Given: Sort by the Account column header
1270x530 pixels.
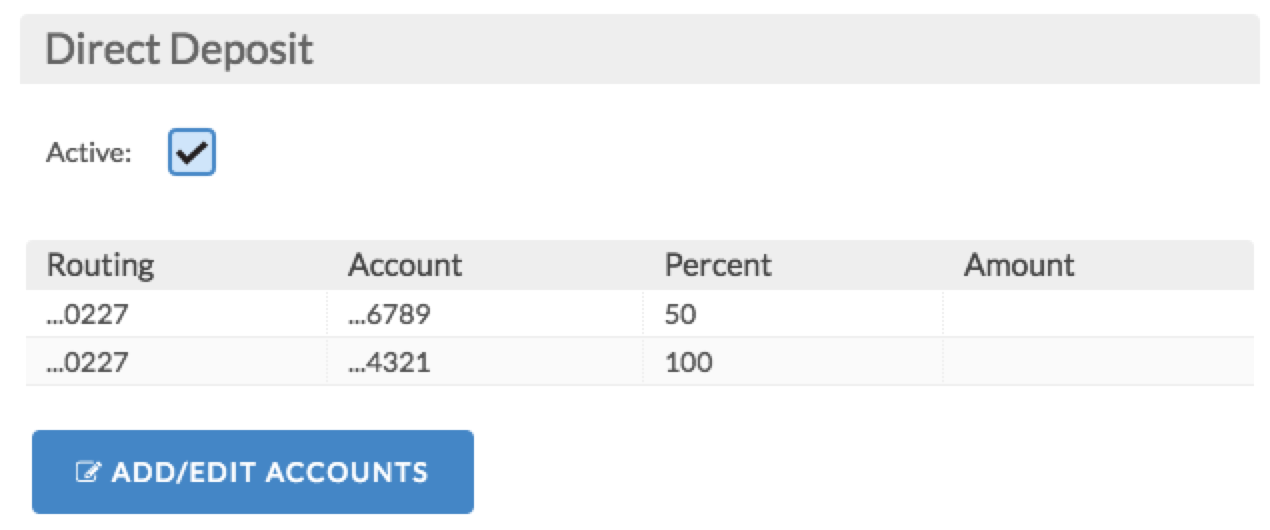Looking at the screenshot, I should (x=404, y=265).
